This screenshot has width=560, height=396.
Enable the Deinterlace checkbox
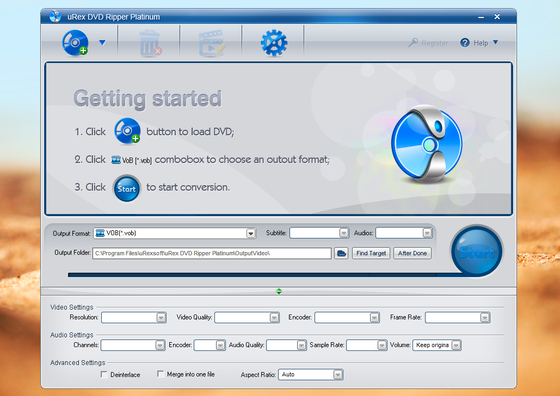coord(104,374)
